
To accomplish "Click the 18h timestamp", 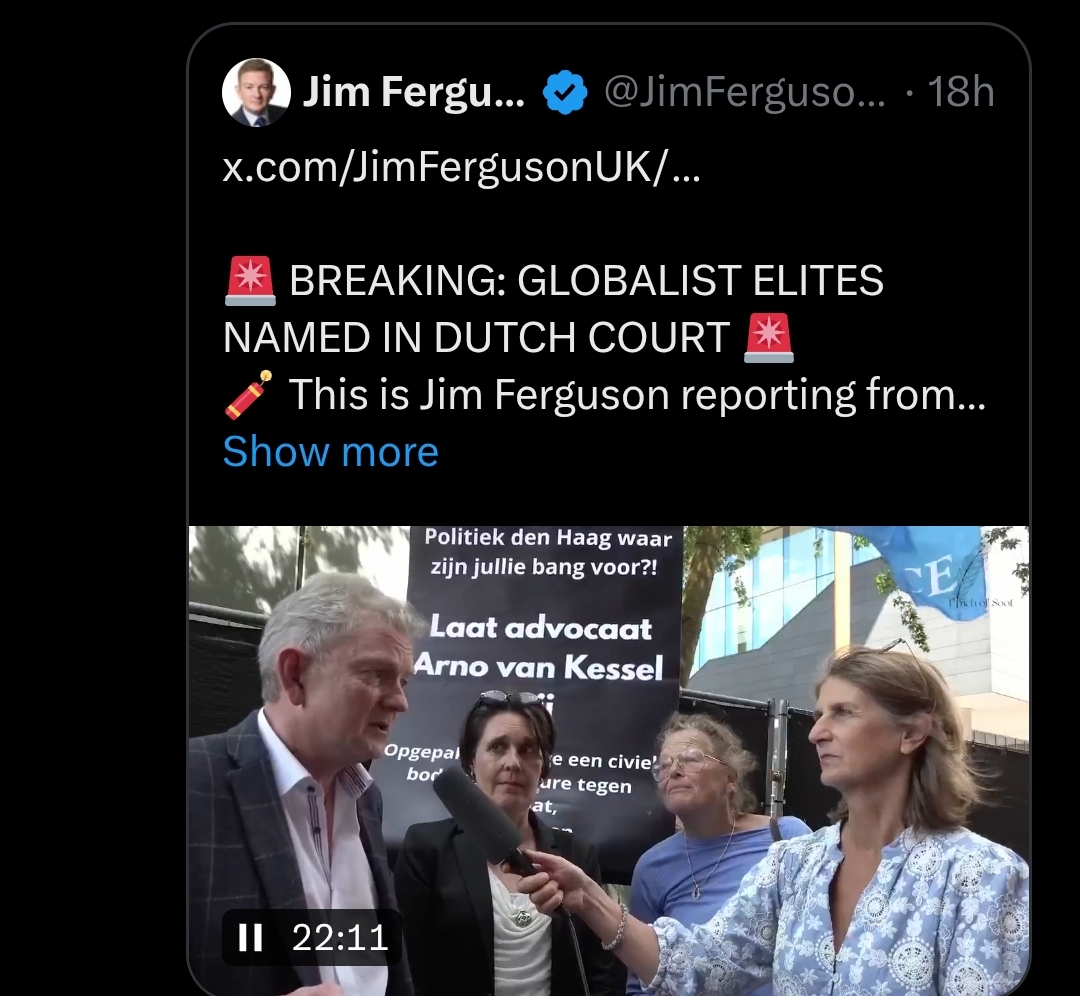I will 961,92.
